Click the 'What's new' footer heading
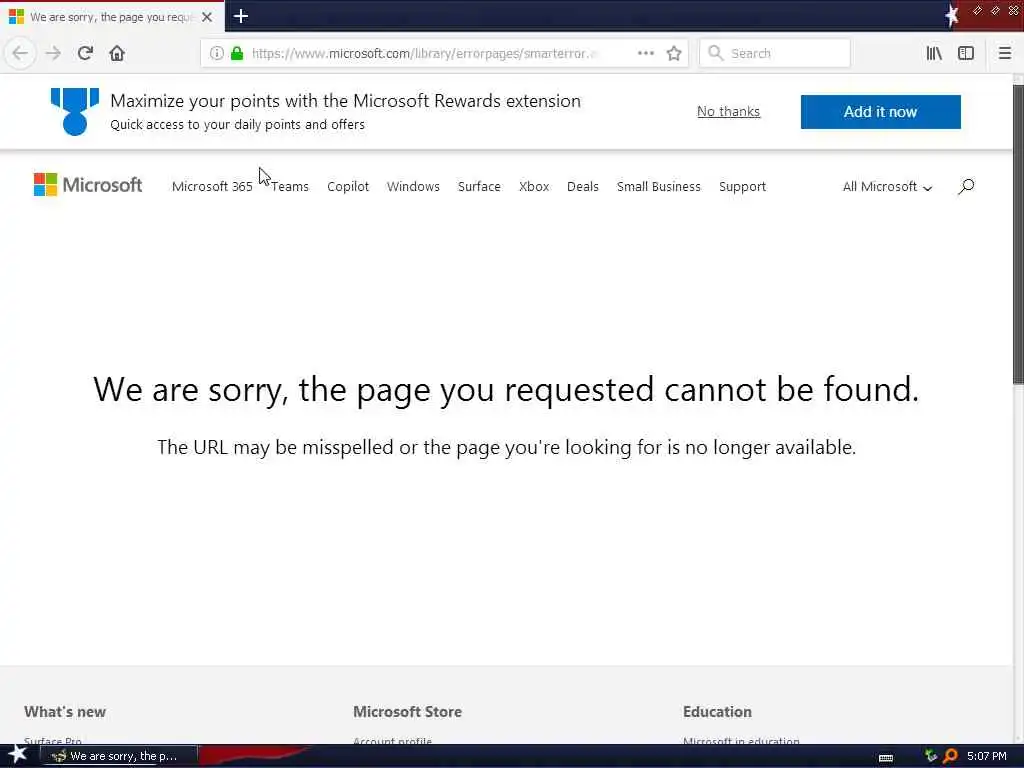Screen dimensions: 1024x768 coord(65,711)
